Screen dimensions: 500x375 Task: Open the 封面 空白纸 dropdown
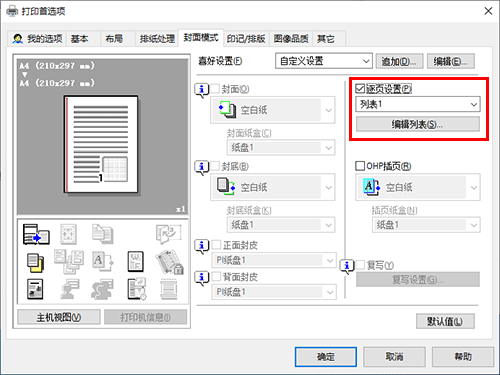click(273, 110)
